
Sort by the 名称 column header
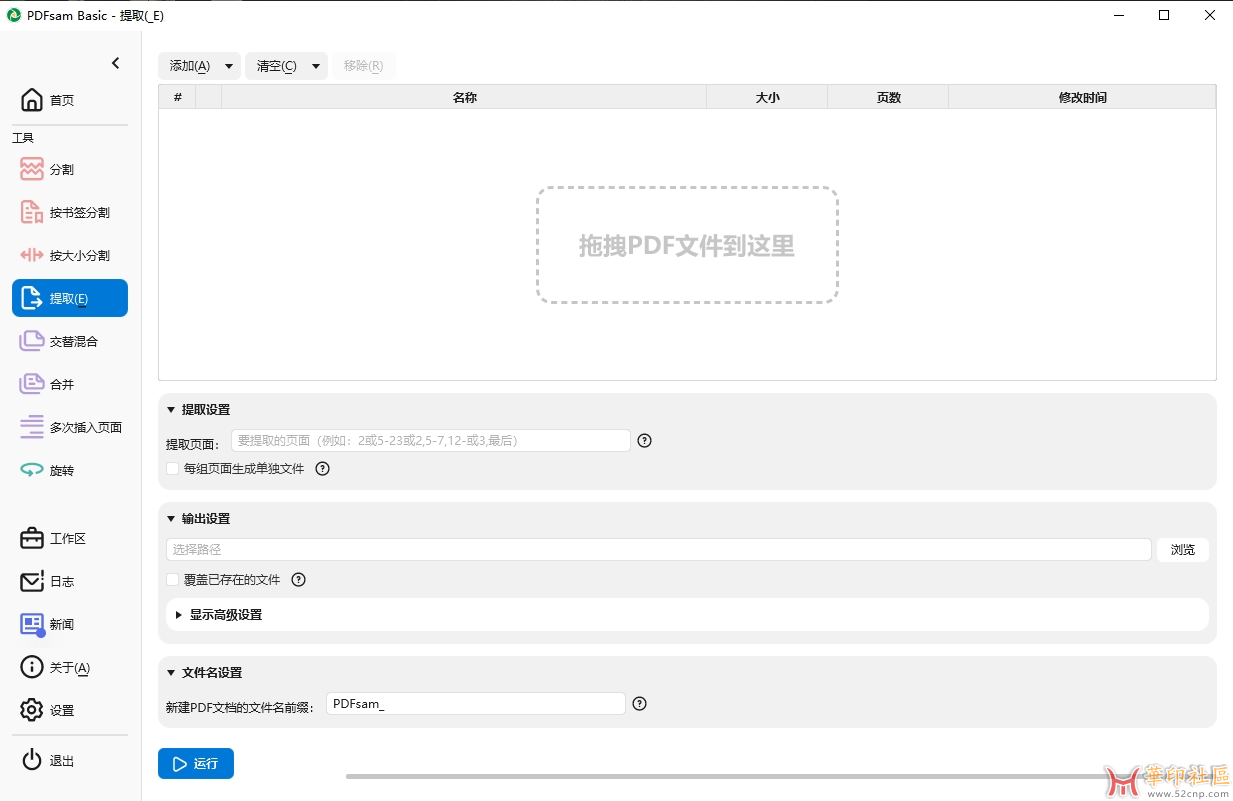(x=464, y=97)
